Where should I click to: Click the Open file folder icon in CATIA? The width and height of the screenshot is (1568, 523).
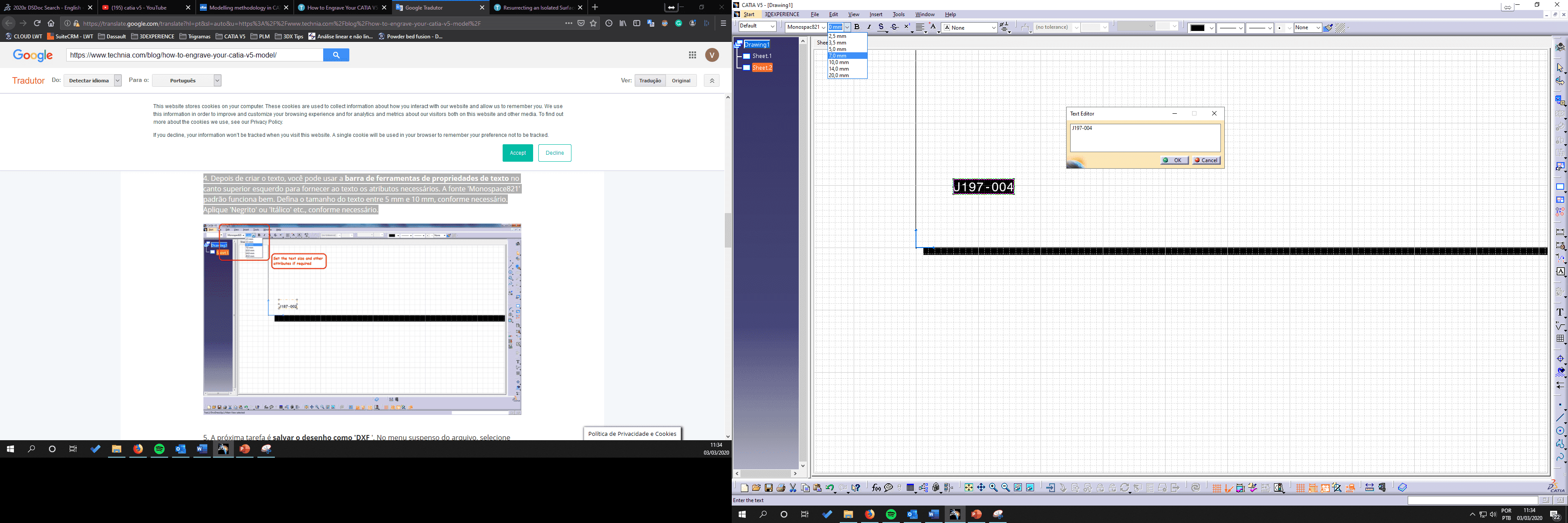757,488
